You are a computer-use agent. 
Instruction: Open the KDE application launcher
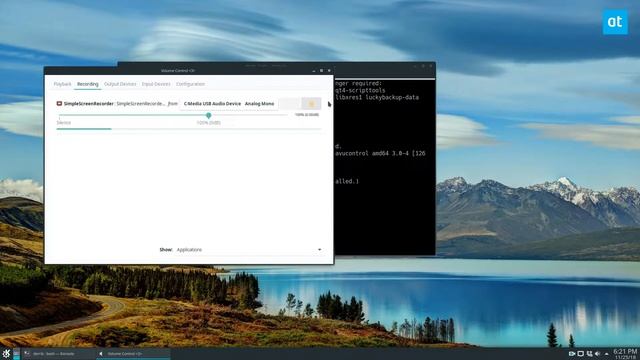click(x=6, y=353)
